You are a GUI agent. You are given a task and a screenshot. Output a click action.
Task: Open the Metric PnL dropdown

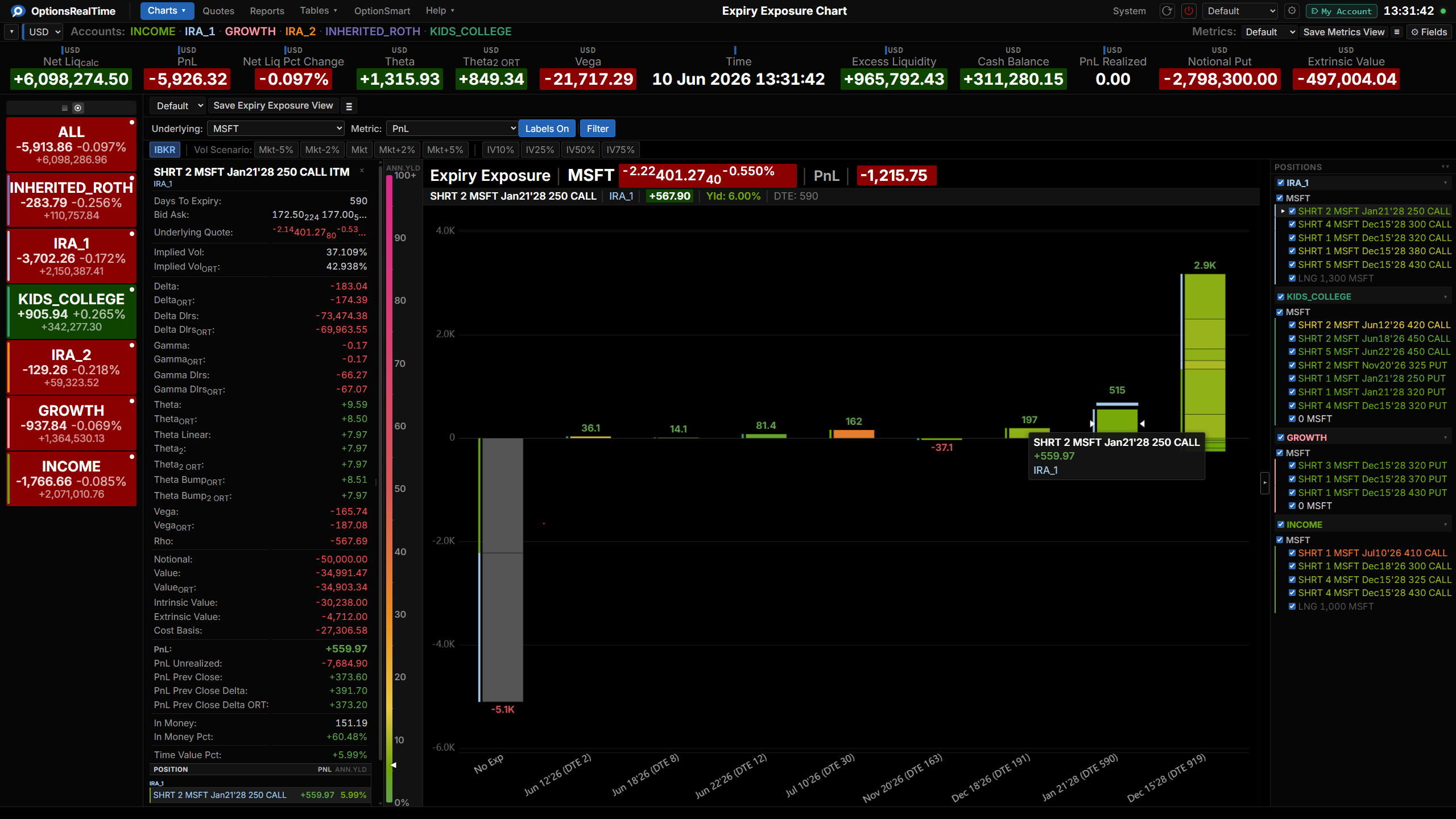[452, 129]
